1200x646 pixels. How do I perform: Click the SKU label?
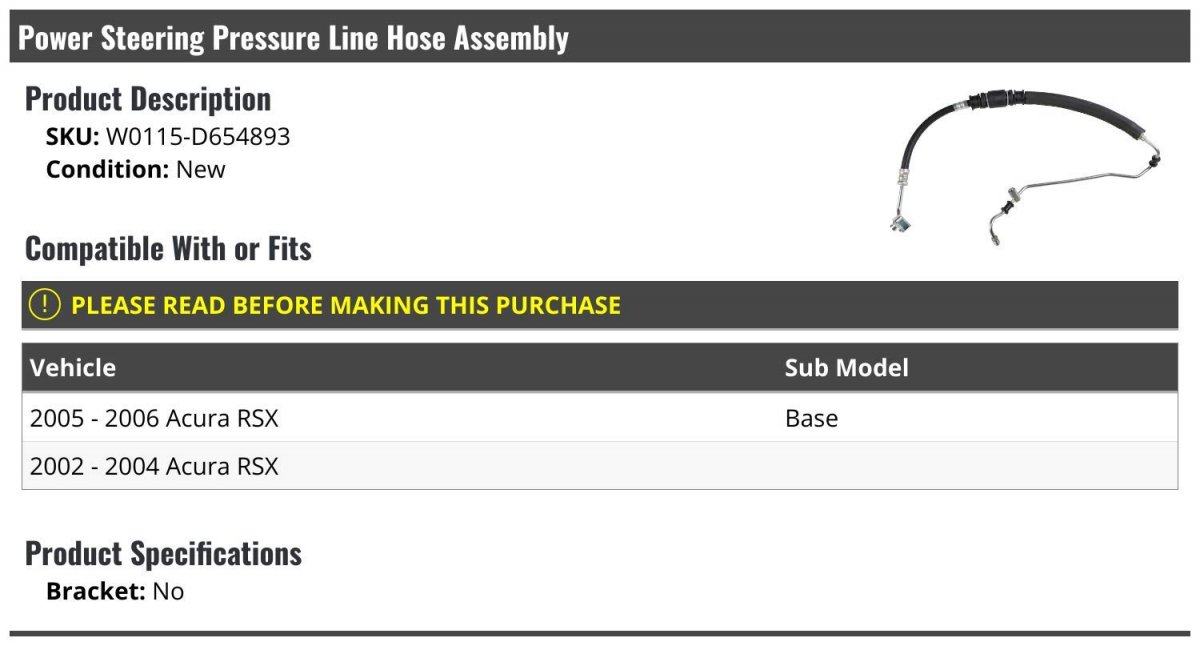point(73,137)
